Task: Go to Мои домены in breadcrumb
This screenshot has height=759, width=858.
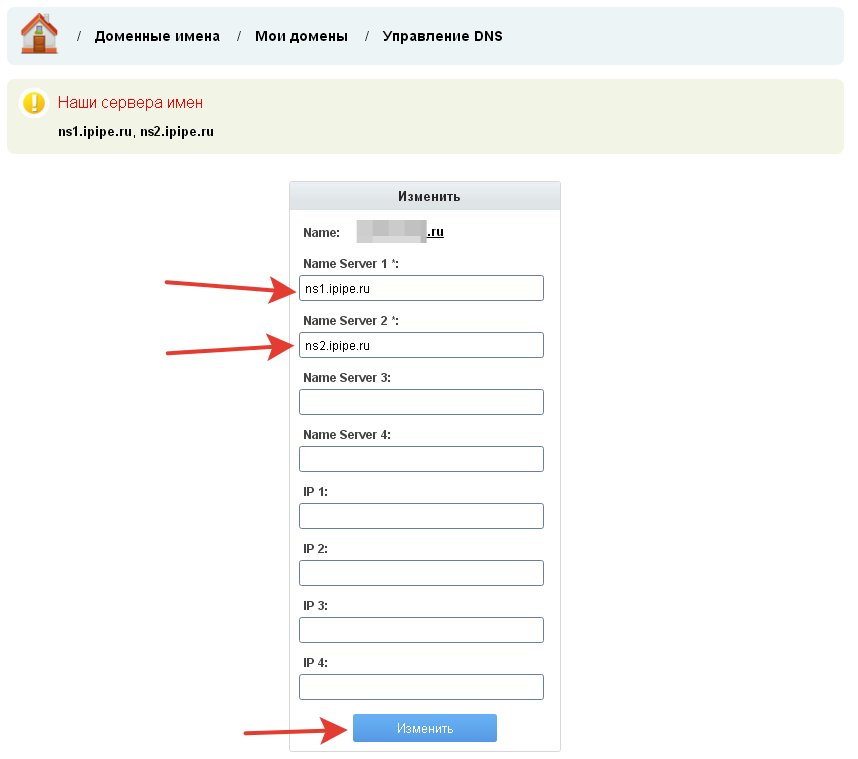Action: pos(301,36)
